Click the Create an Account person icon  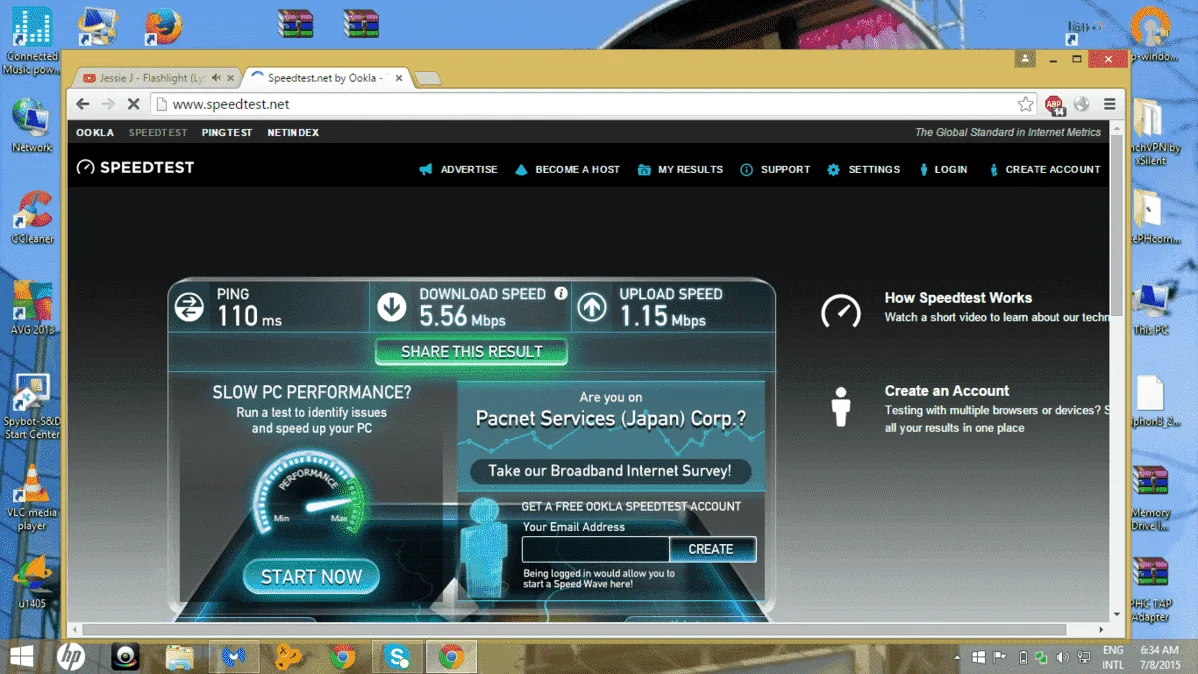point(840,407)
